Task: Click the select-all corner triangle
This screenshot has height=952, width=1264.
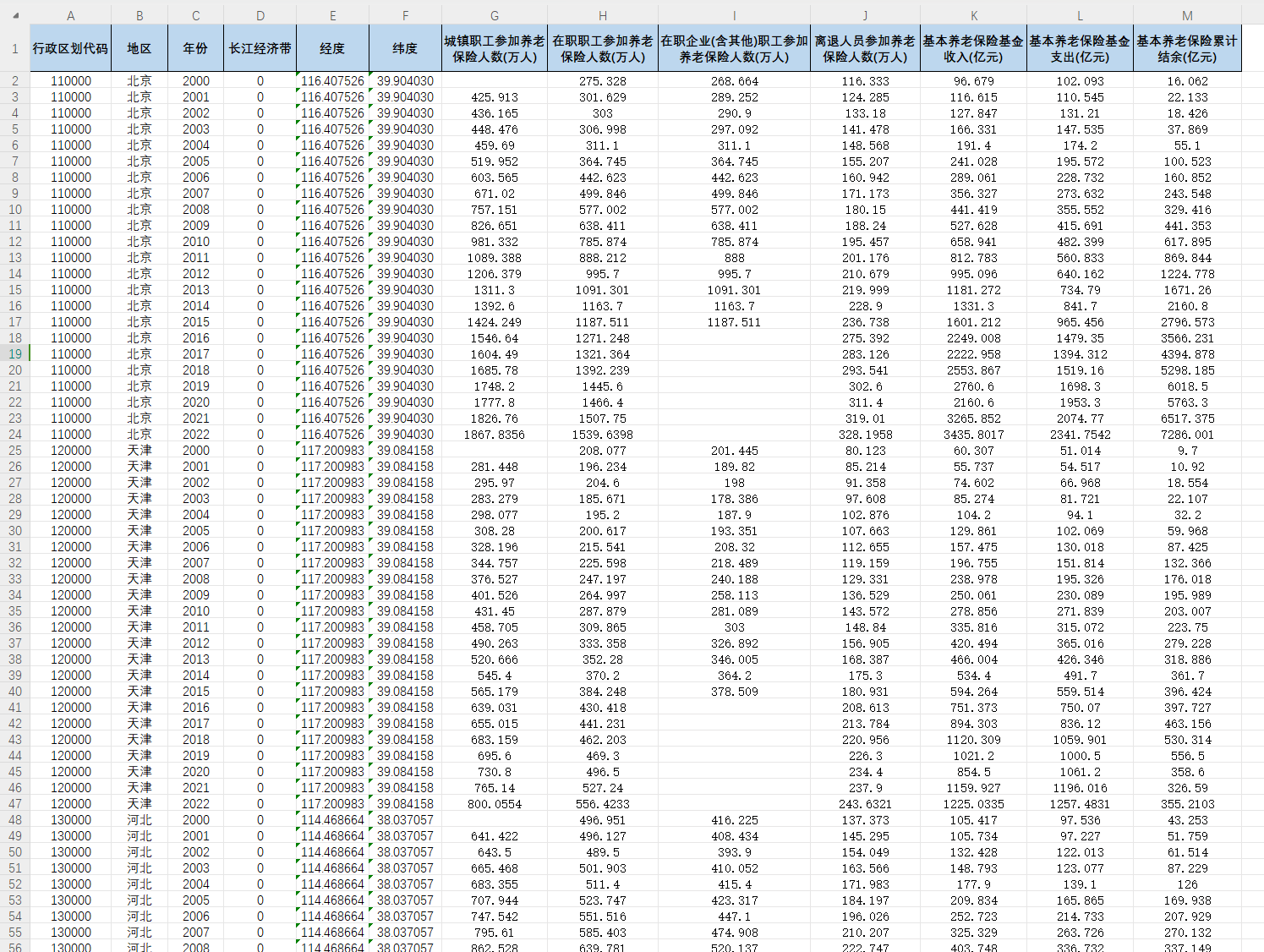Action: [x=15, y=15]
